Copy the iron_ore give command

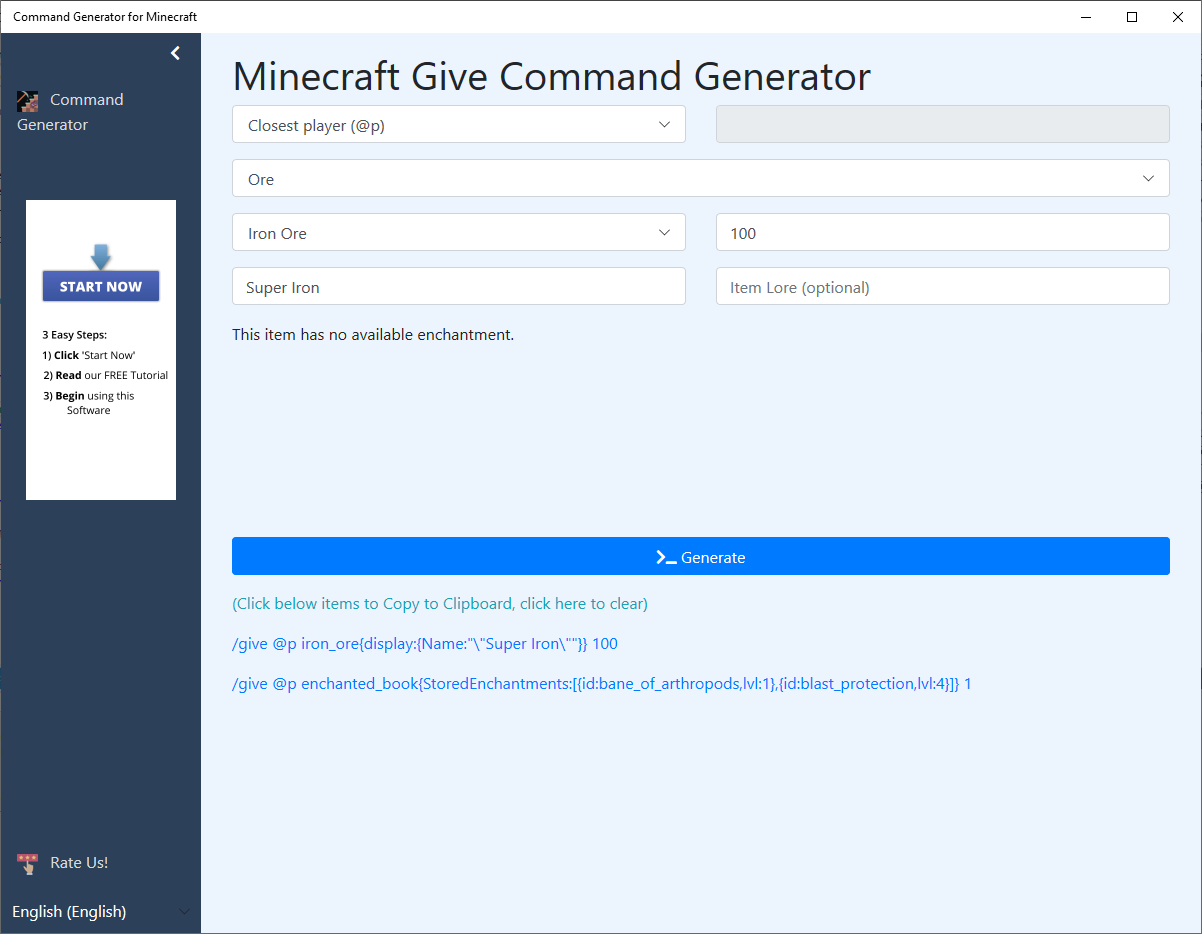click(425, 644)
